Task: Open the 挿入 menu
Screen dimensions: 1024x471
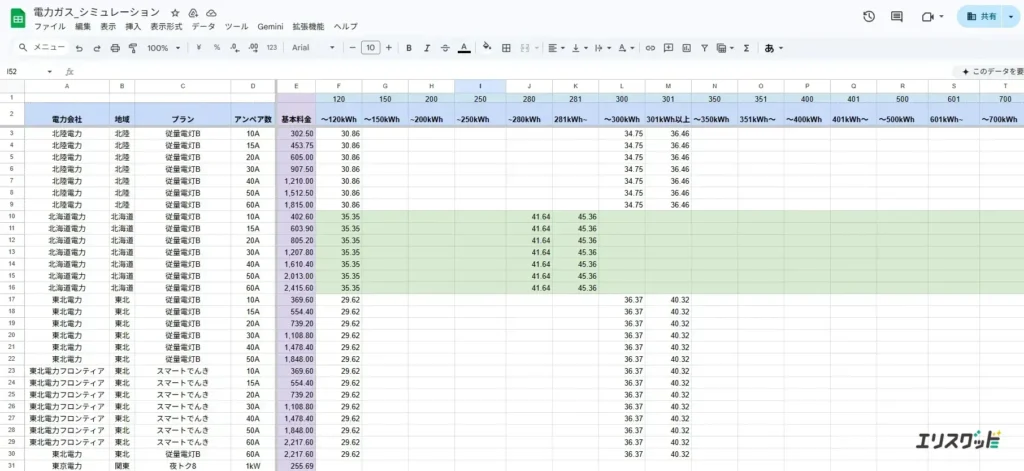Action: click(133, 27)
